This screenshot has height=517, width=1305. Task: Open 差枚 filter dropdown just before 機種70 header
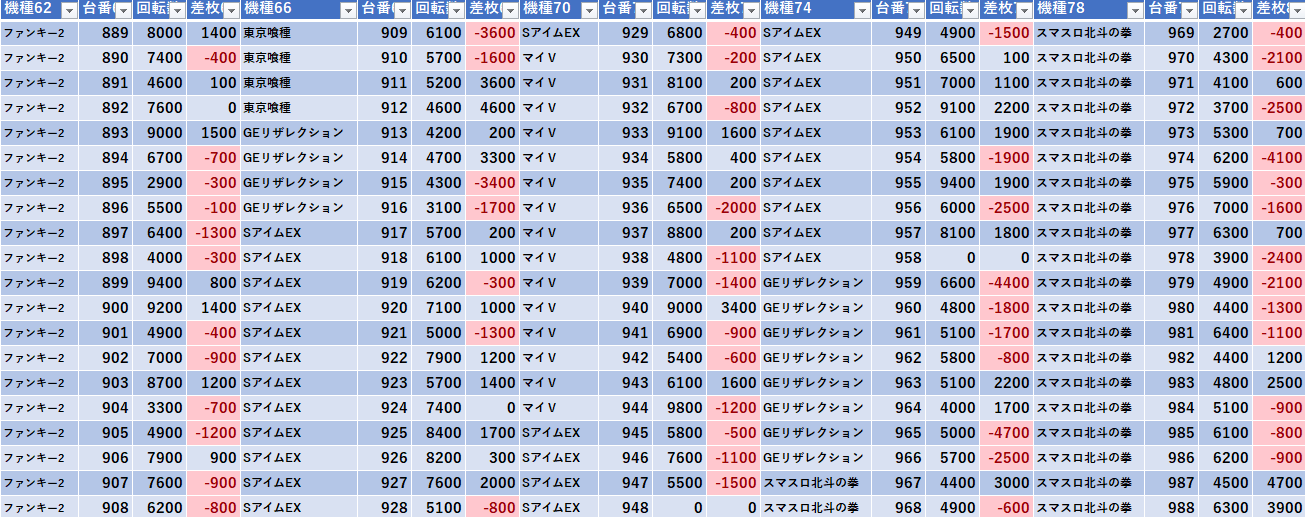pos(510,10)
